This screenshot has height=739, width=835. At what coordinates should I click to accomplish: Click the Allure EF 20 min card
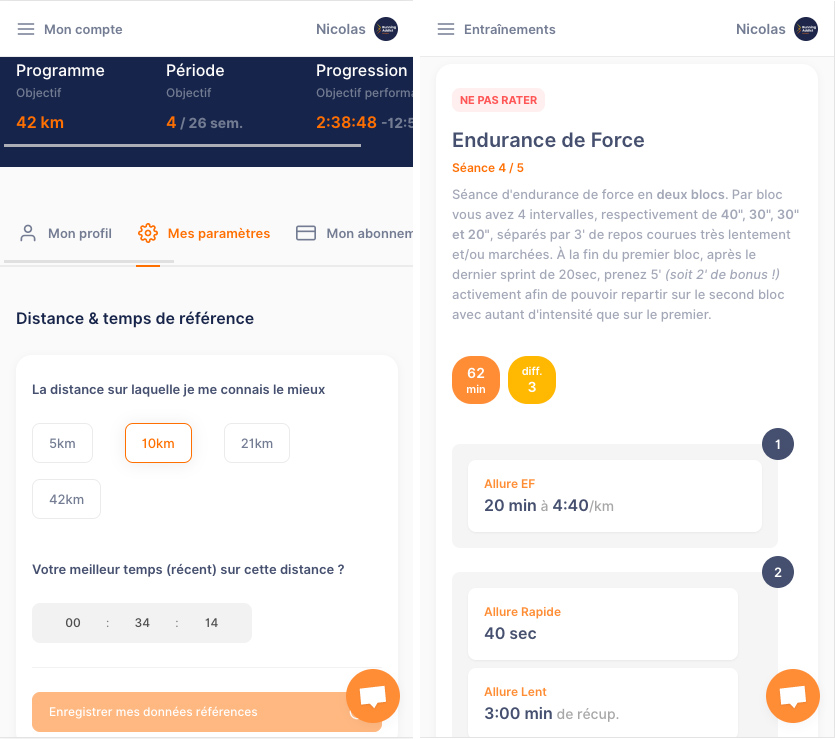[615, 496]
